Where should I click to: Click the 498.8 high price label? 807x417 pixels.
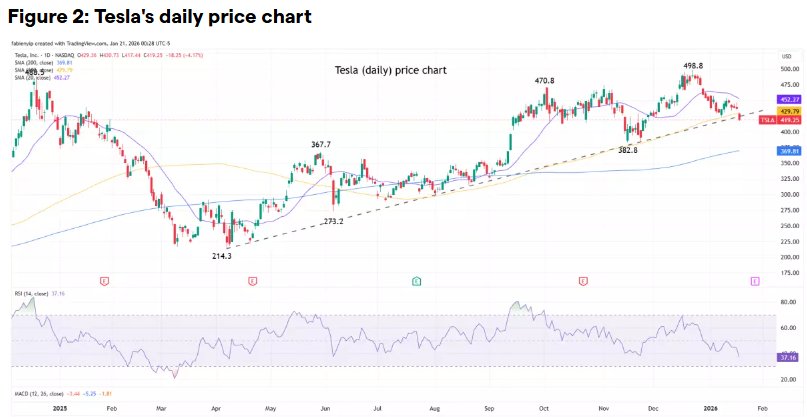692,66
